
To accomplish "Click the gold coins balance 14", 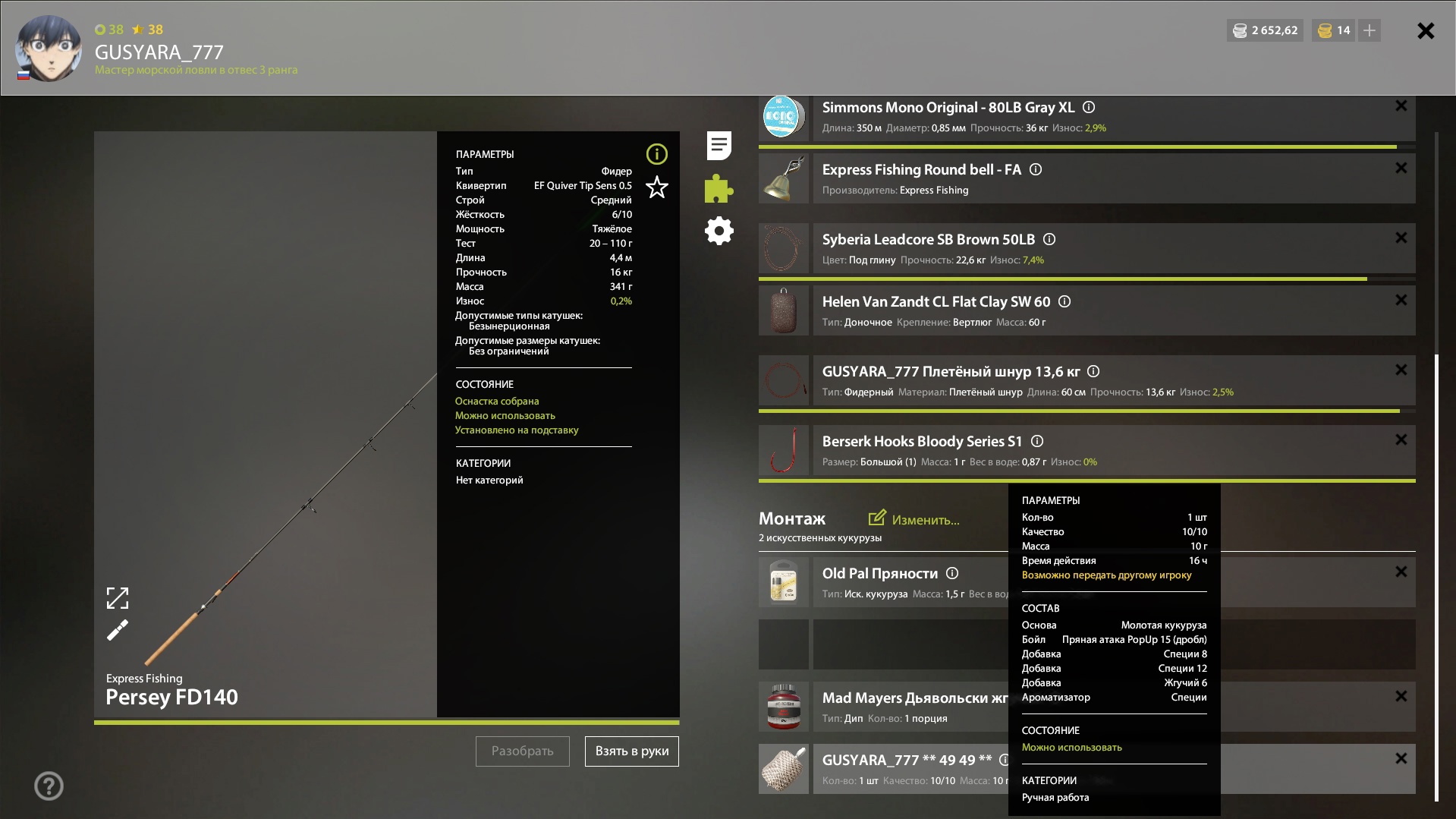I will pyautogui.click(x=1333, y=30).
